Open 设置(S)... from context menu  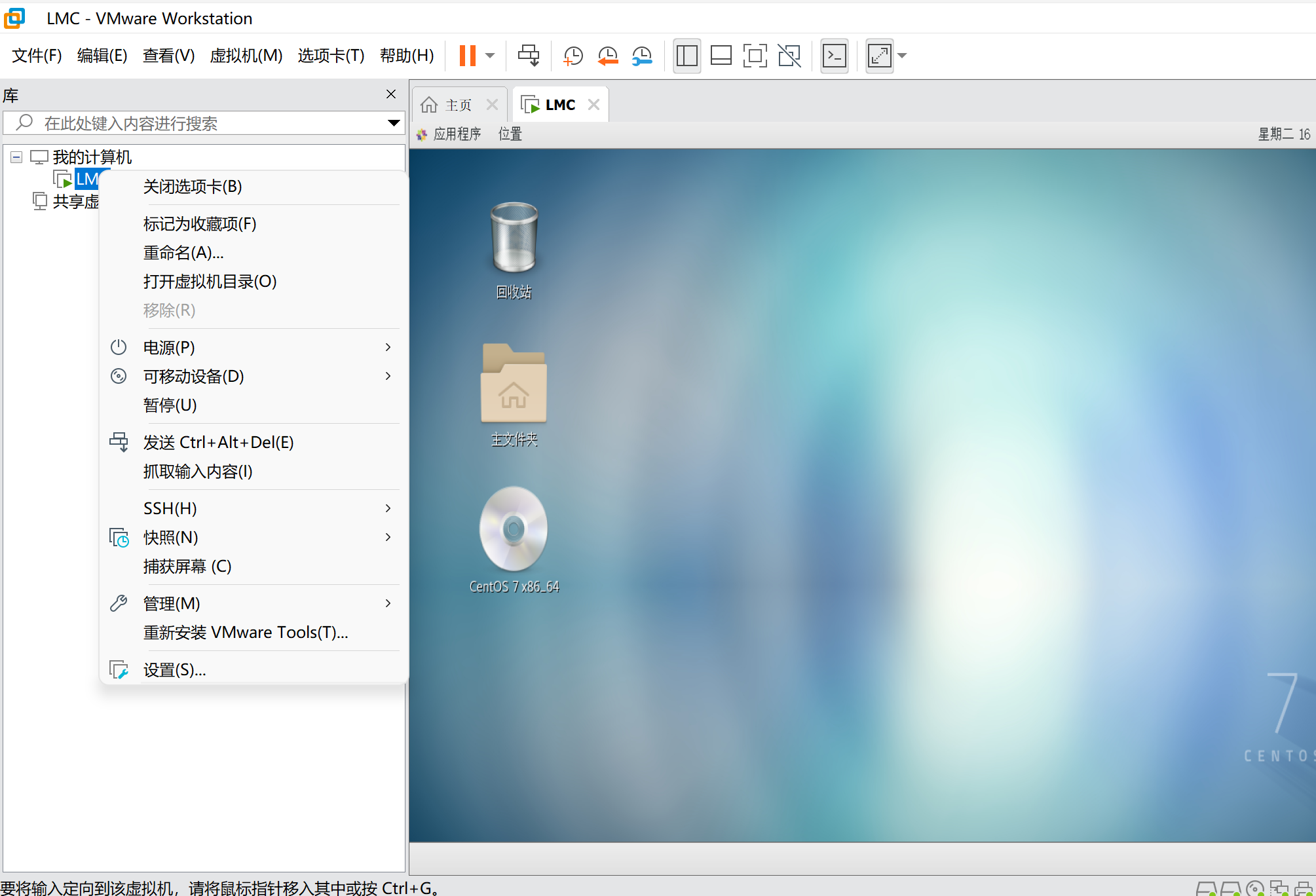coord(253,669)
